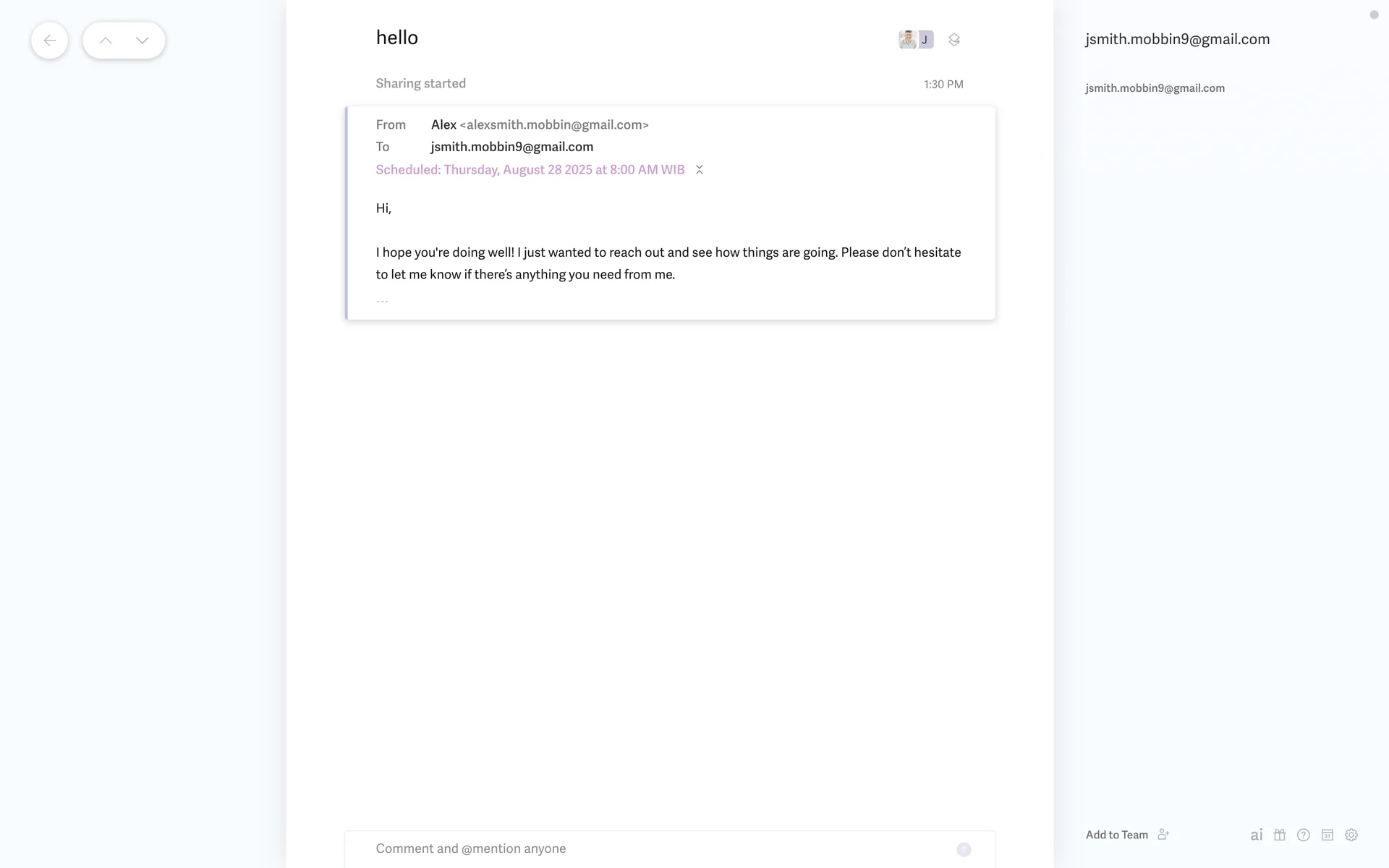Open the ai assistant icon
1389x868 pixels.
click(x=1257, y=835)
